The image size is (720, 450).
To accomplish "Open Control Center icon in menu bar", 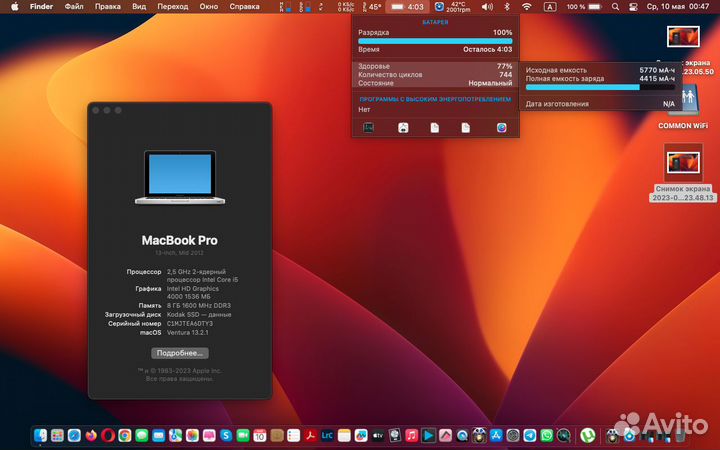I will pyautogui.click(x=633, y=6).
